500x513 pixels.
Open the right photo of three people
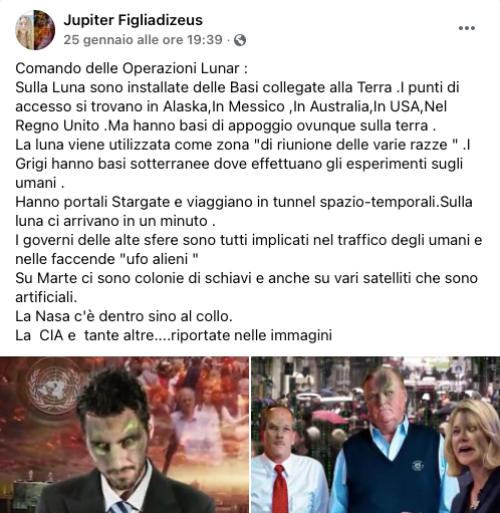pyautogui.click(x=376, y=435)
